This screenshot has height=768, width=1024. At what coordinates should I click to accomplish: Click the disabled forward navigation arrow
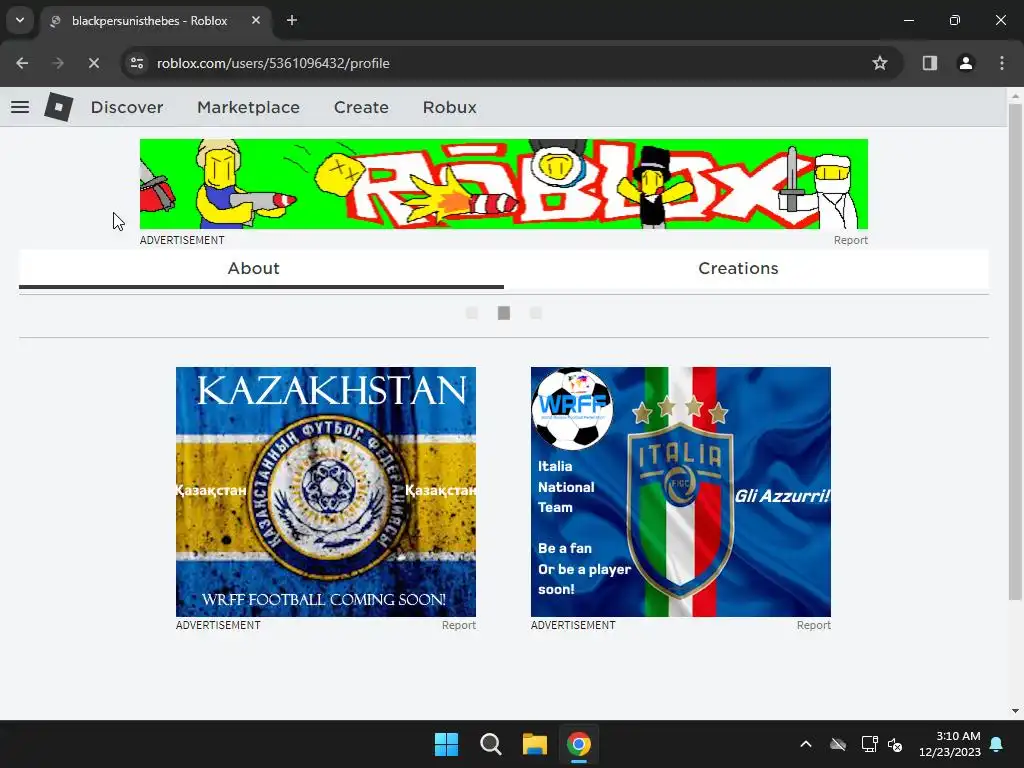click(57, 63)
